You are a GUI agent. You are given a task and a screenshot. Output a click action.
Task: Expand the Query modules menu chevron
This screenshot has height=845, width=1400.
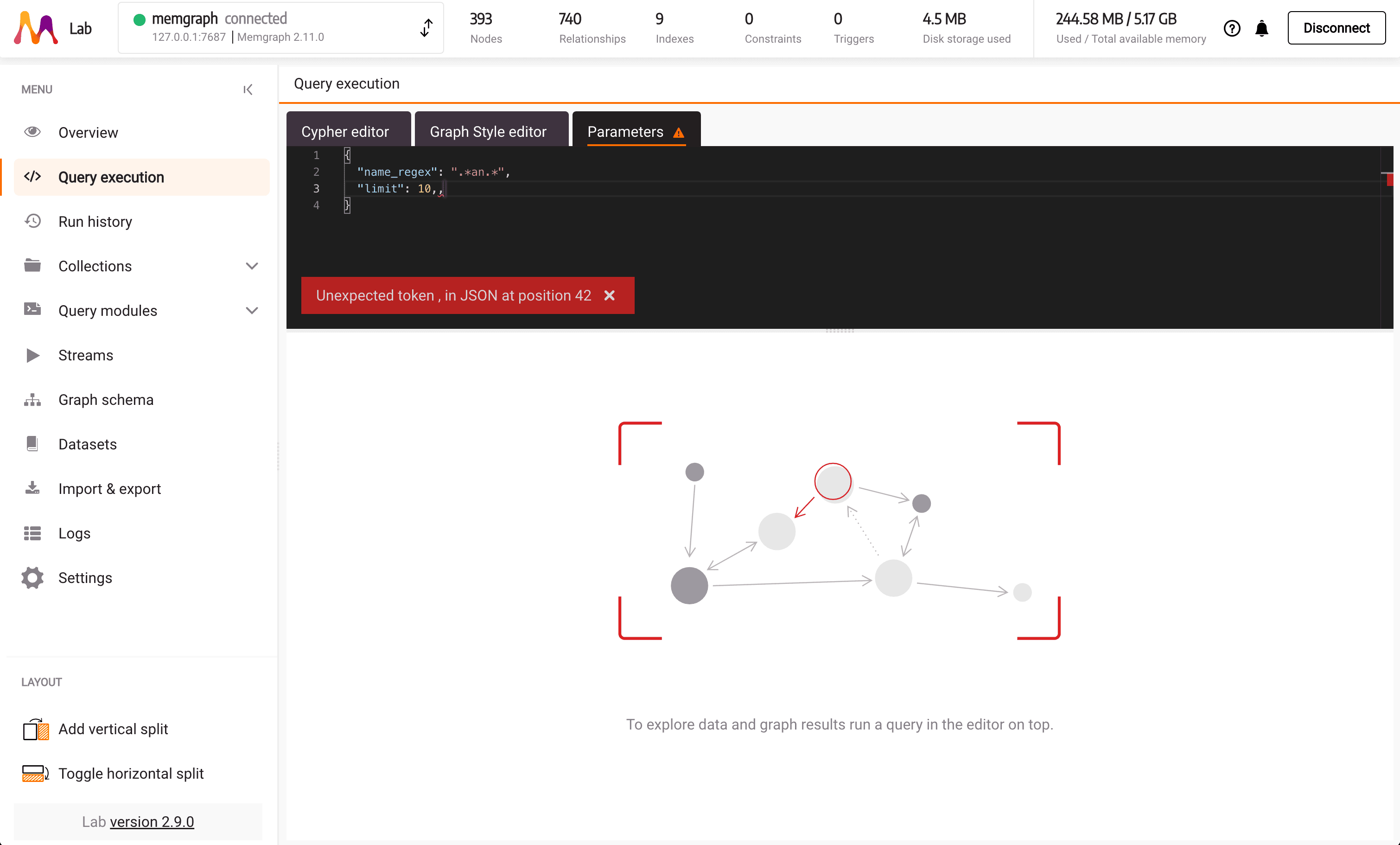coord(252,310)
